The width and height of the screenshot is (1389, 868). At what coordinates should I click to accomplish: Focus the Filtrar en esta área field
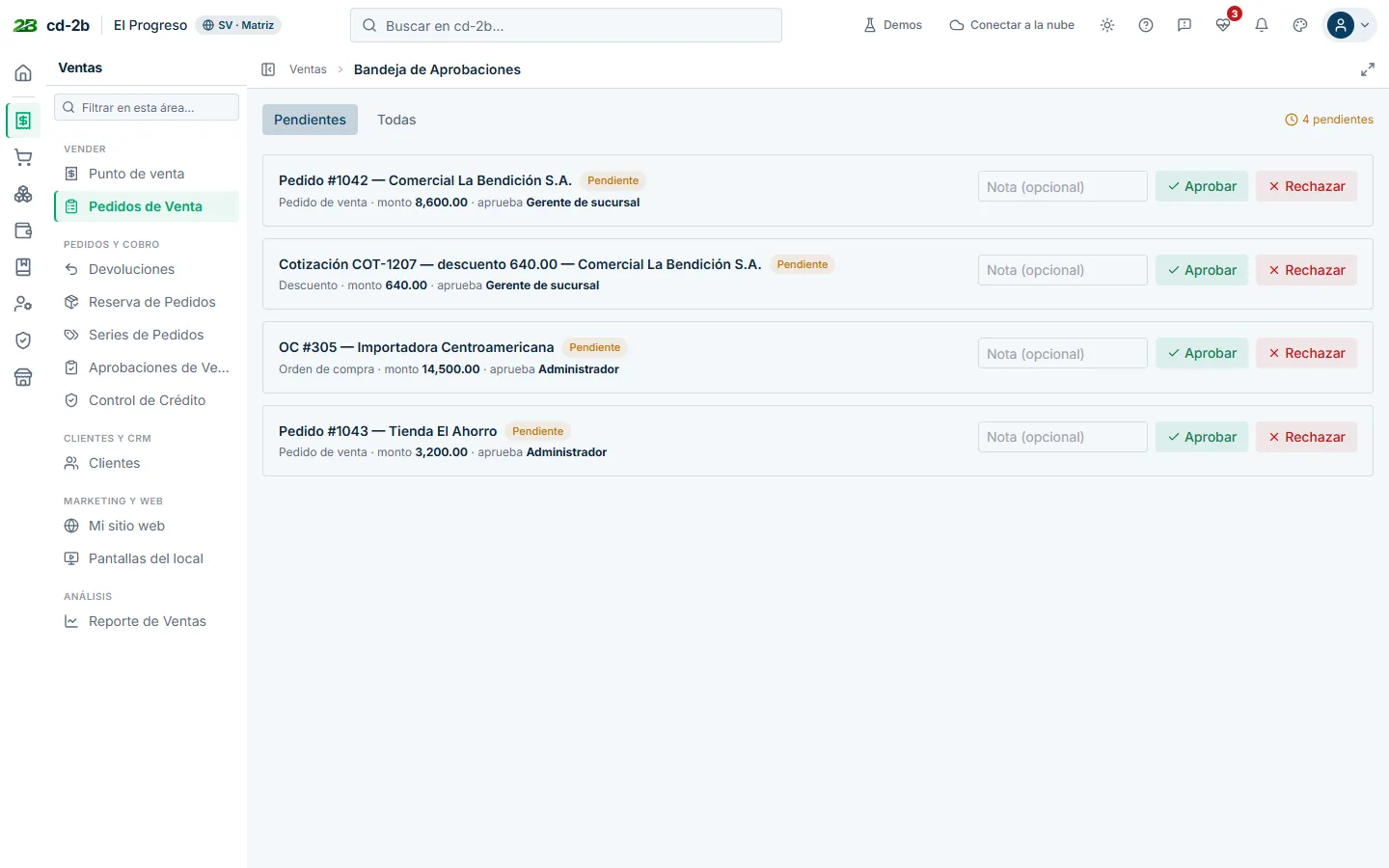click(147, 107)
